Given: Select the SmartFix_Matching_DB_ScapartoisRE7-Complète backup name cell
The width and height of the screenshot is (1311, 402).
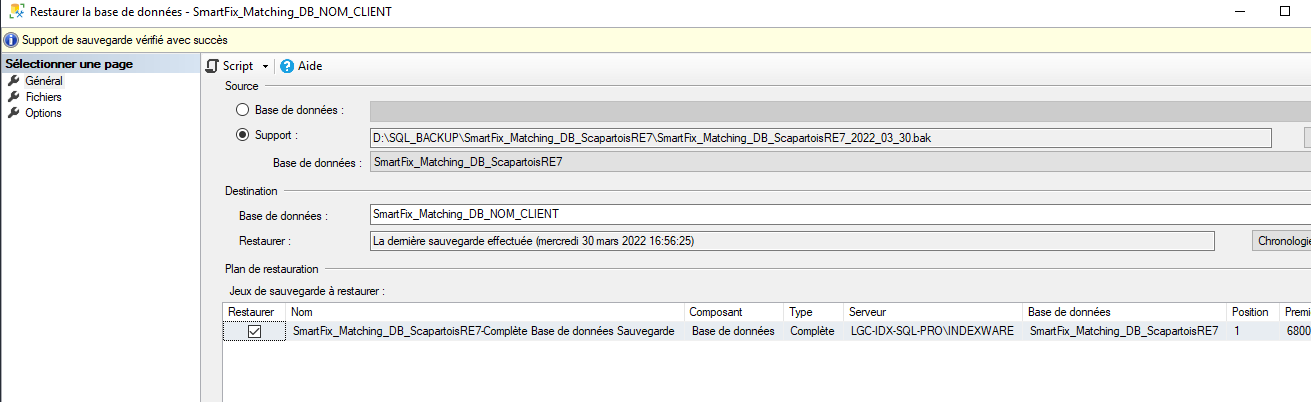Looking at the screenshot, I should point(483,331).
